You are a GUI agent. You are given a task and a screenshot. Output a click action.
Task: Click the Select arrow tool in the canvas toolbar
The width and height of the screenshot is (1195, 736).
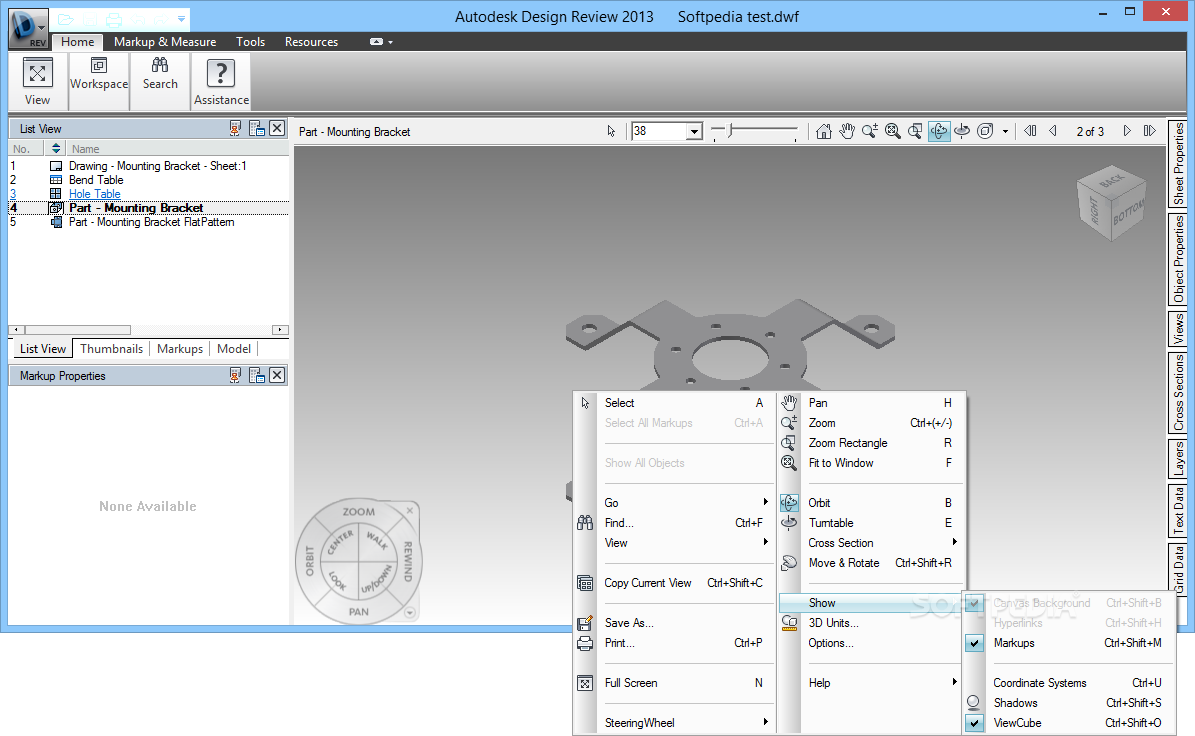611,131
